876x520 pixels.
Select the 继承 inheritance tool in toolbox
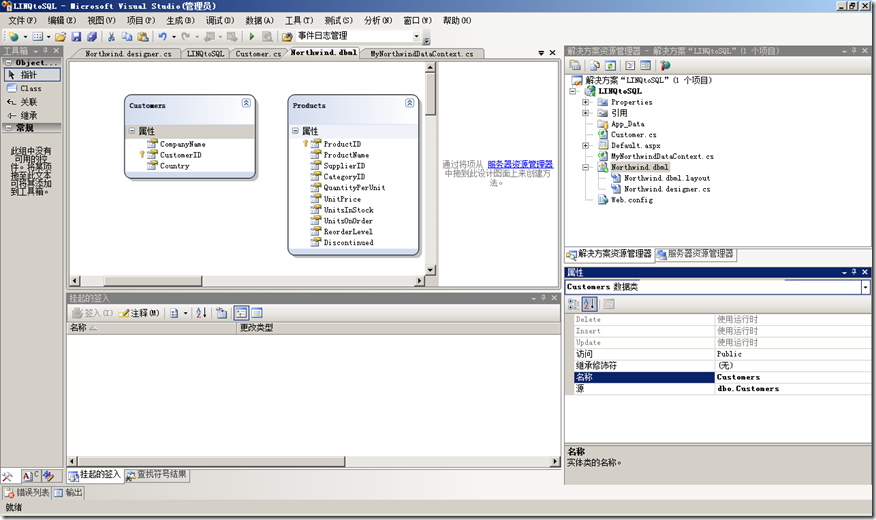[x=32, y=115]
